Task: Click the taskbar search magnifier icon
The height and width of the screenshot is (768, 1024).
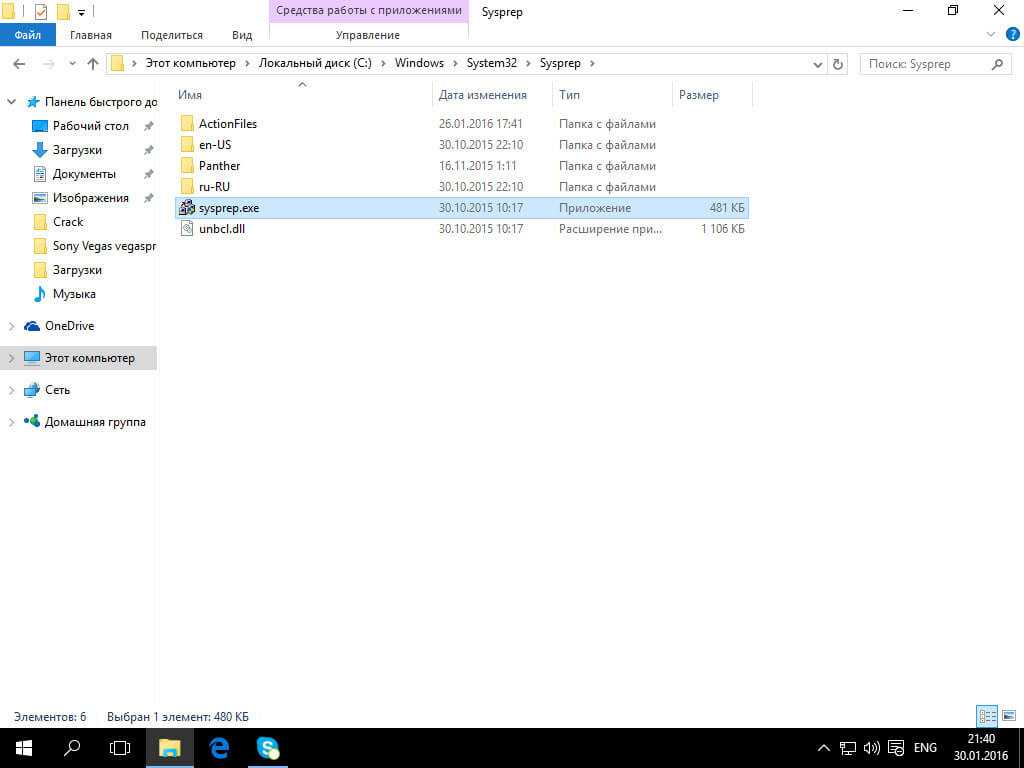Action: [72, 748]
